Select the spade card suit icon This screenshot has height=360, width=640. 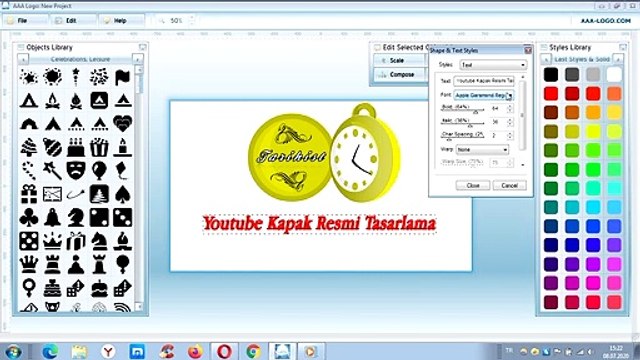point(122,194)
